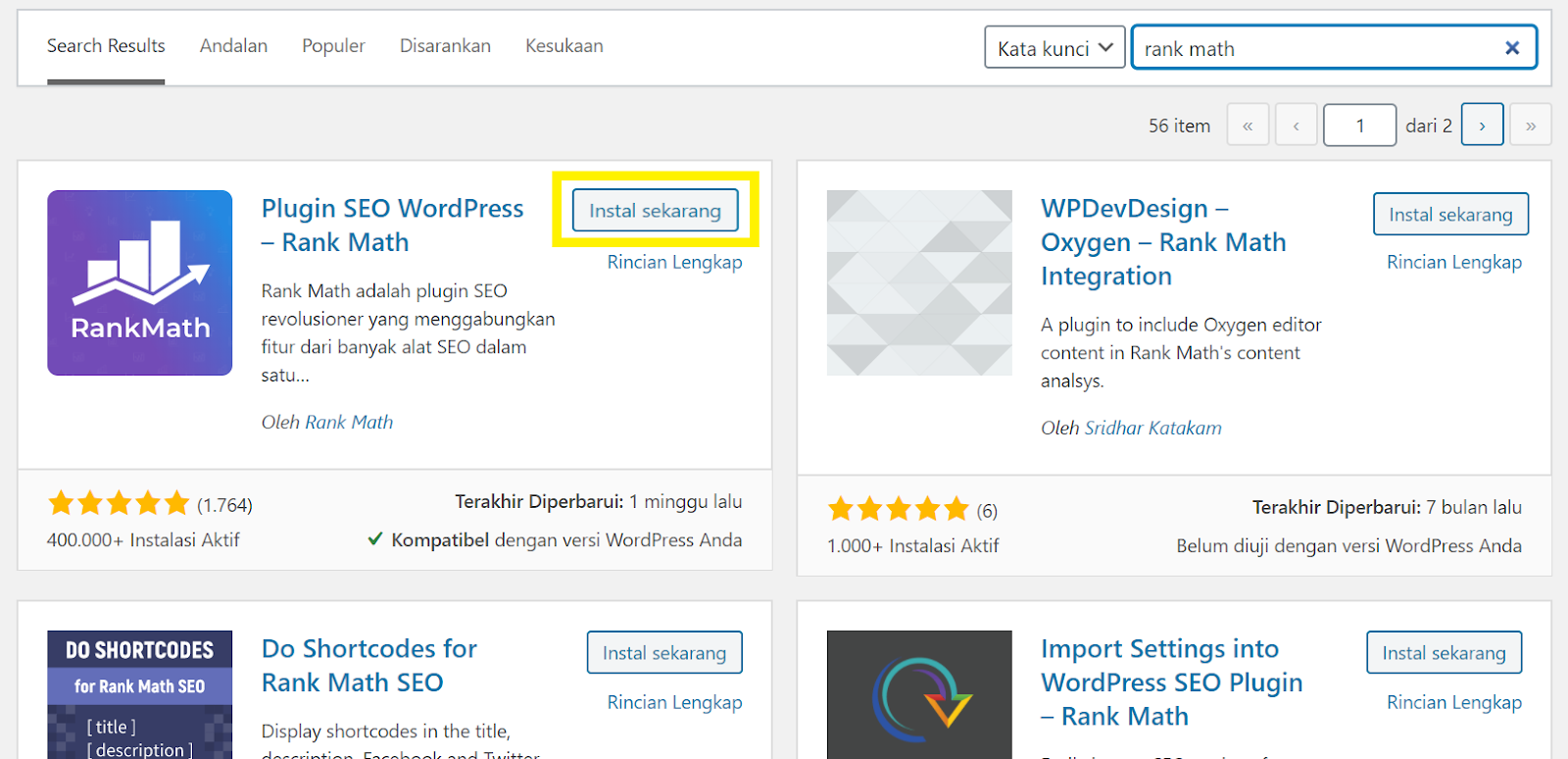Click the 1.000+ Instalasi Aktif text
1568x759 pixels.
913,546
